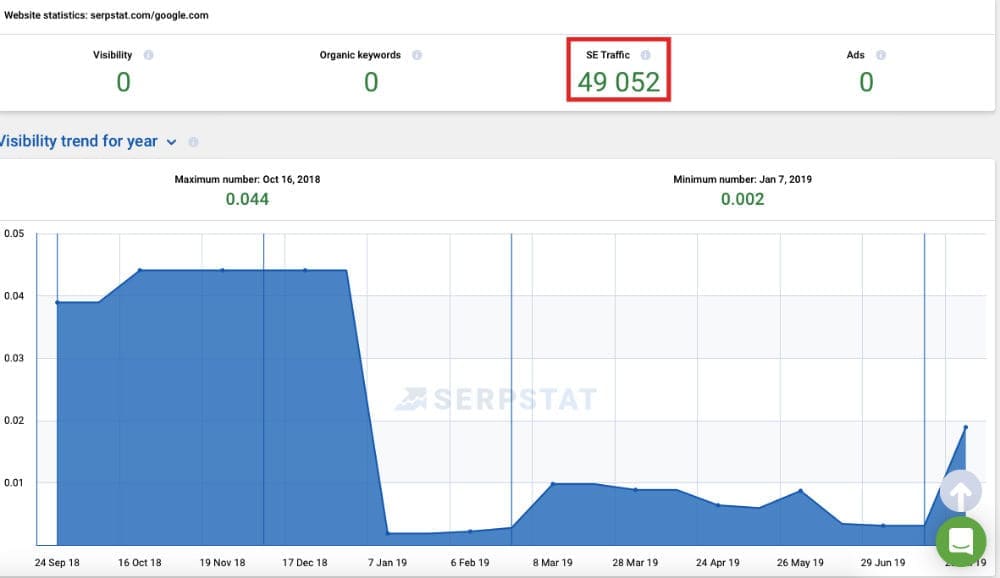This screenshot has height=578, width=1000.
Task: Click the 19 Nov 18 axis label
Action: click(223, 563)
